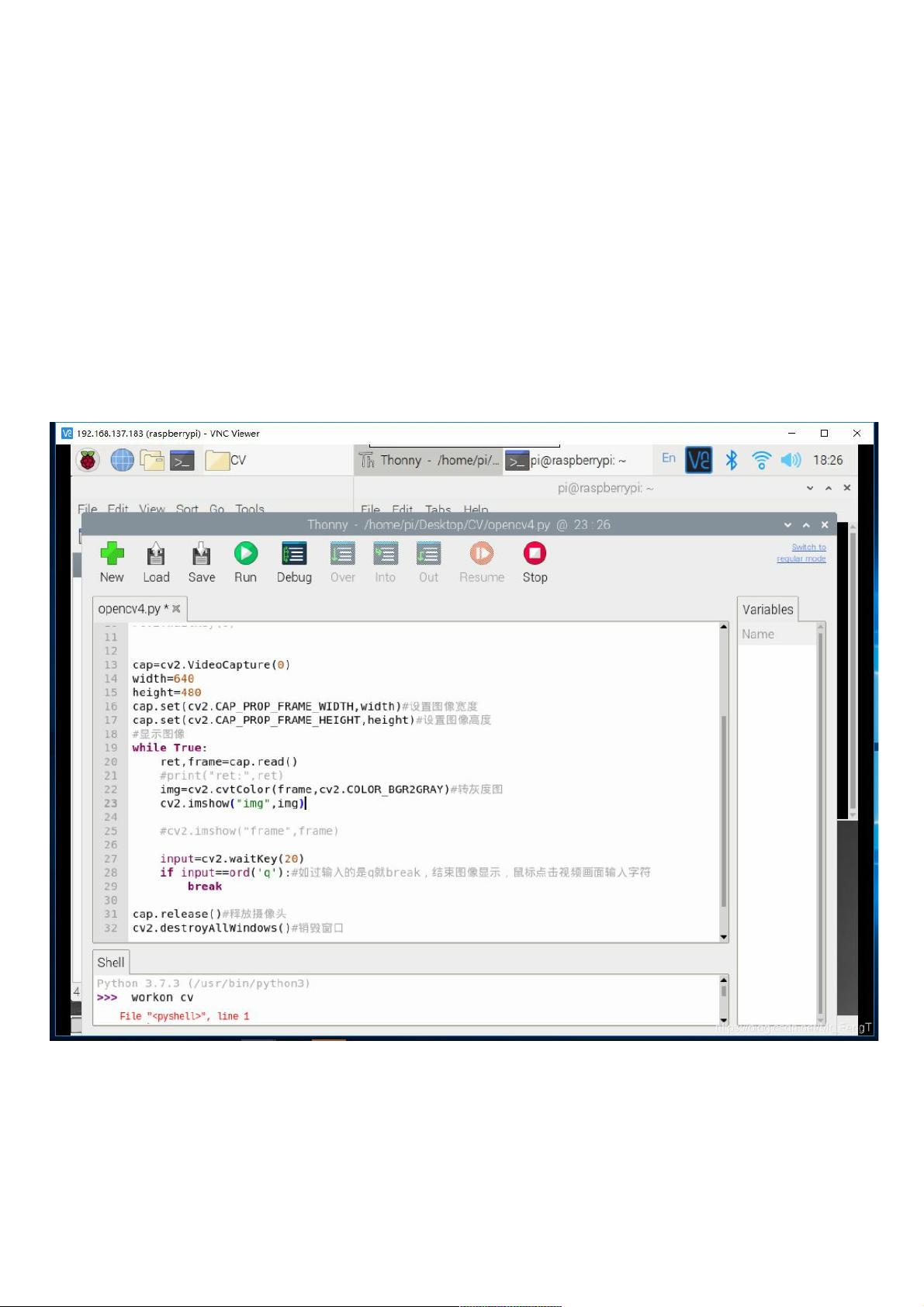This screenshot has height=1307, width=924.
Task: Click the "while True:" line
Action: [x=170, y=748]
